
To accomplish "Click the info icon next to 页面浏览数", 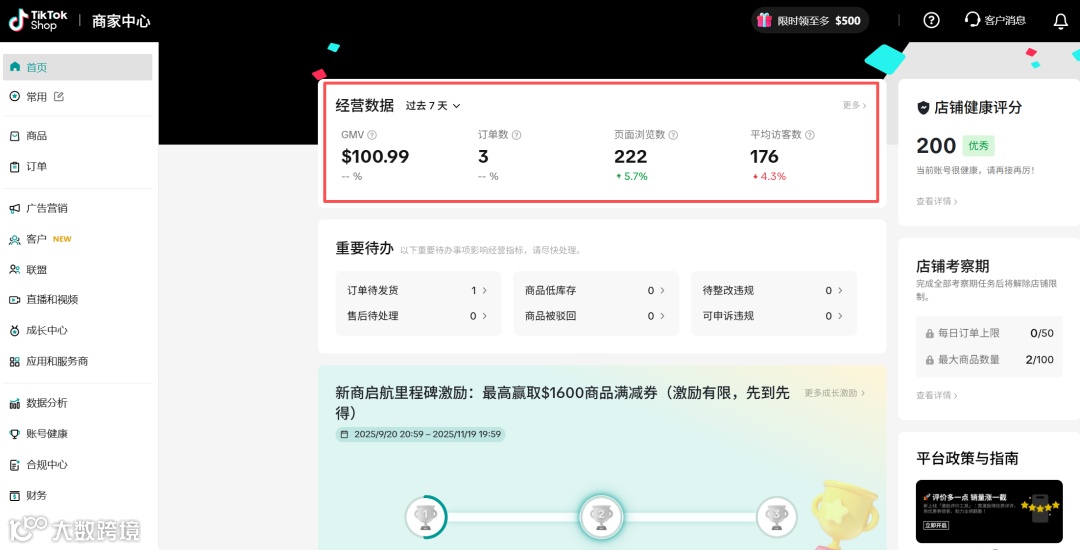I will click(674, 135).
